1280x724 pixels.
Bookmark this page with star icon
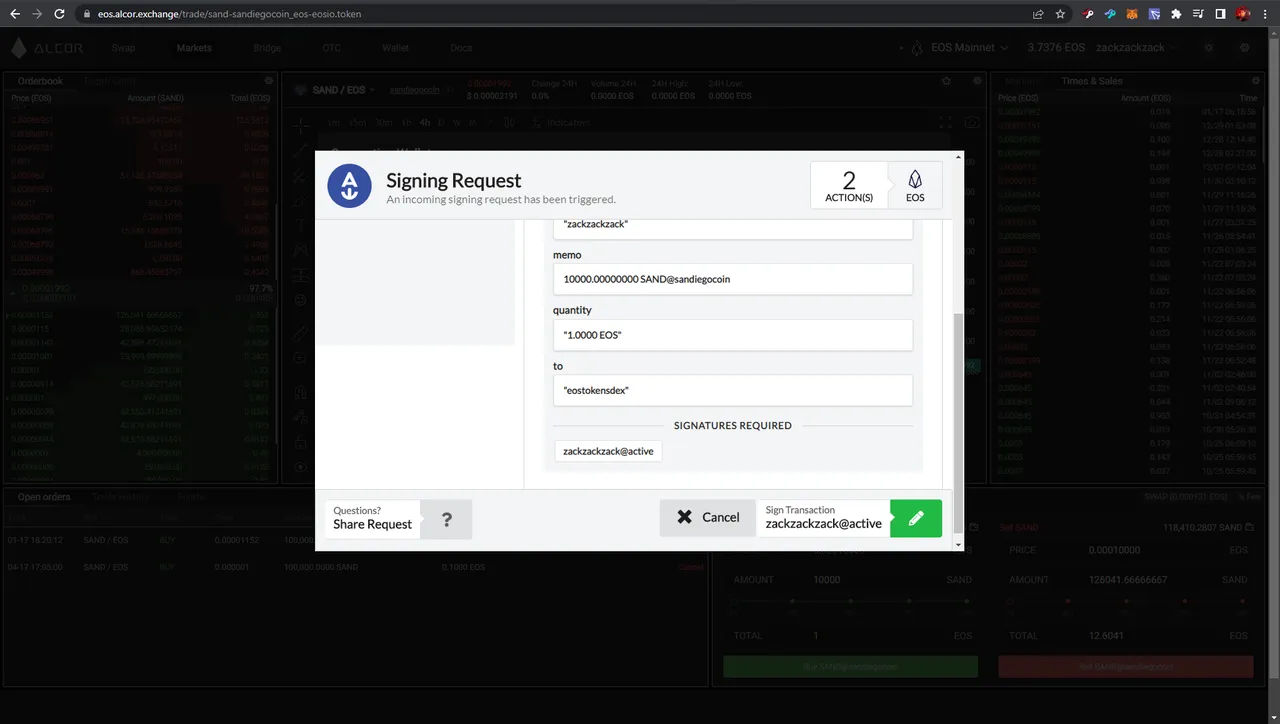point(1060,14)
